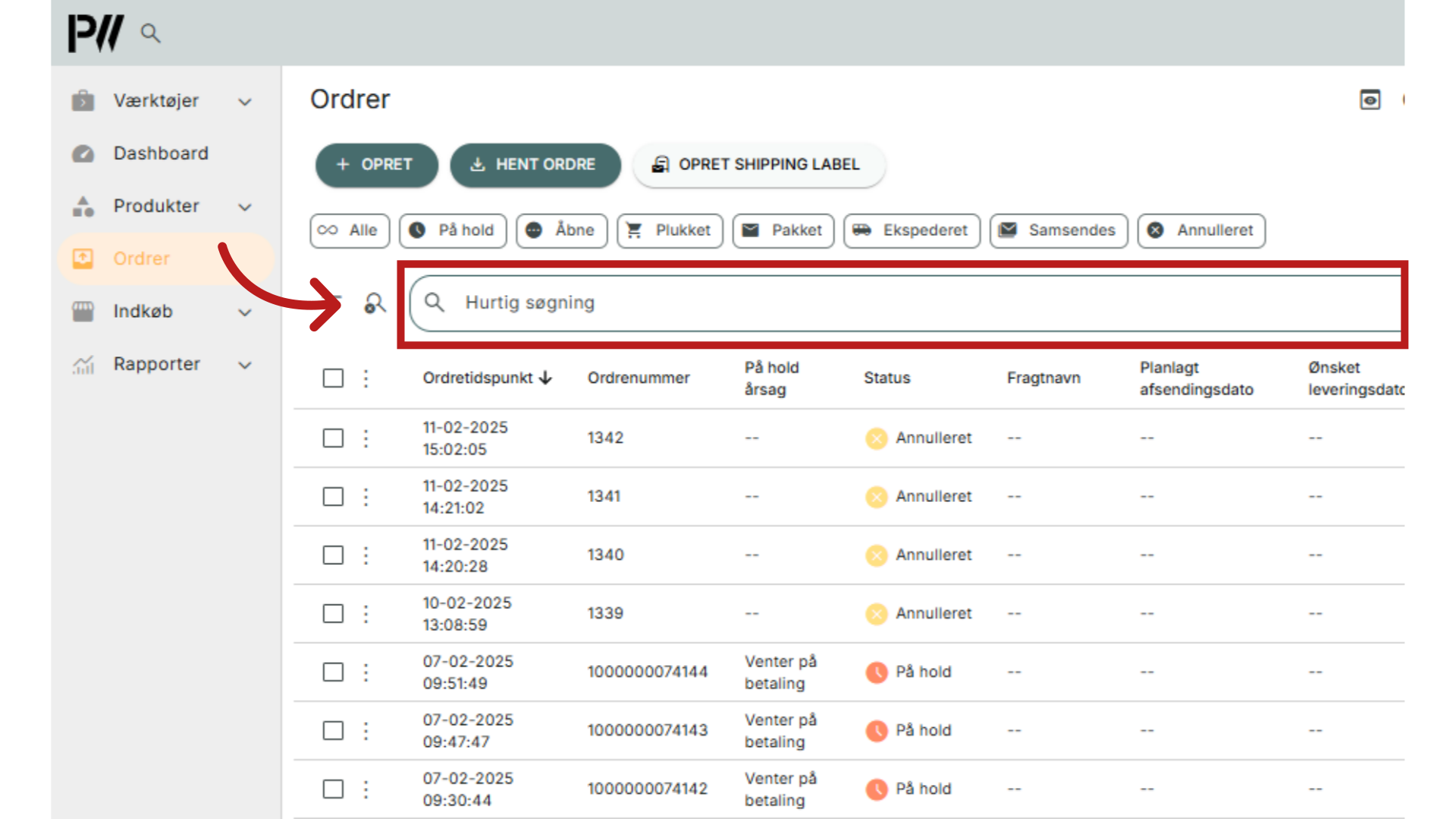
Task: Open row menu for order 1342
Action: tap(366, 438)
